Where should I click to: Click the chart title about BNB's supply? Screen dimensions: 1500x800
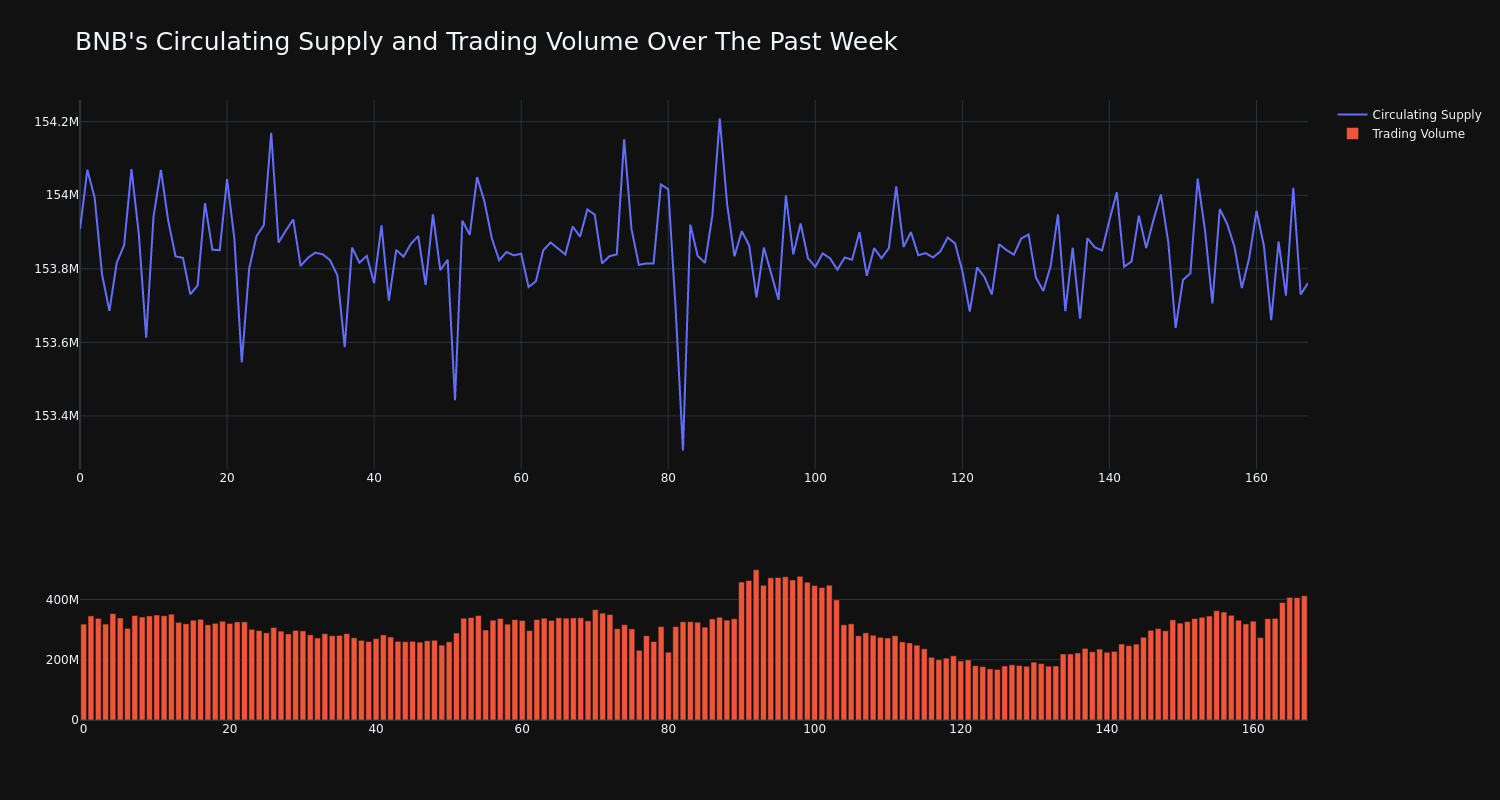(486, 42)
